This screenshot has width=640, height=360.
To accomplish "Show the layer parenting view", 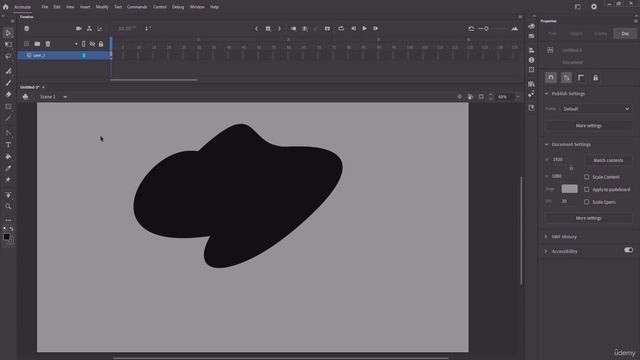I will pyautogui.click(x=89, y=29).
